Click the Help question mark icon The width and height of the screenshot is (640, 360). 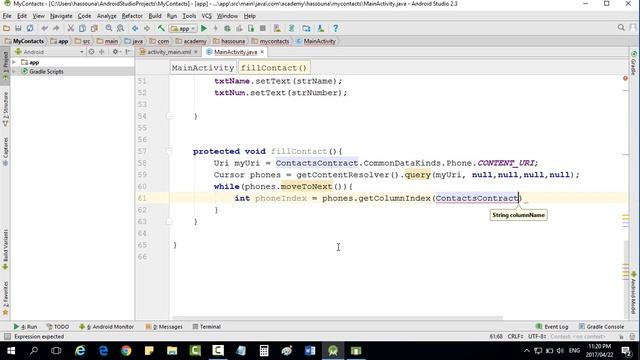(336, 28)
